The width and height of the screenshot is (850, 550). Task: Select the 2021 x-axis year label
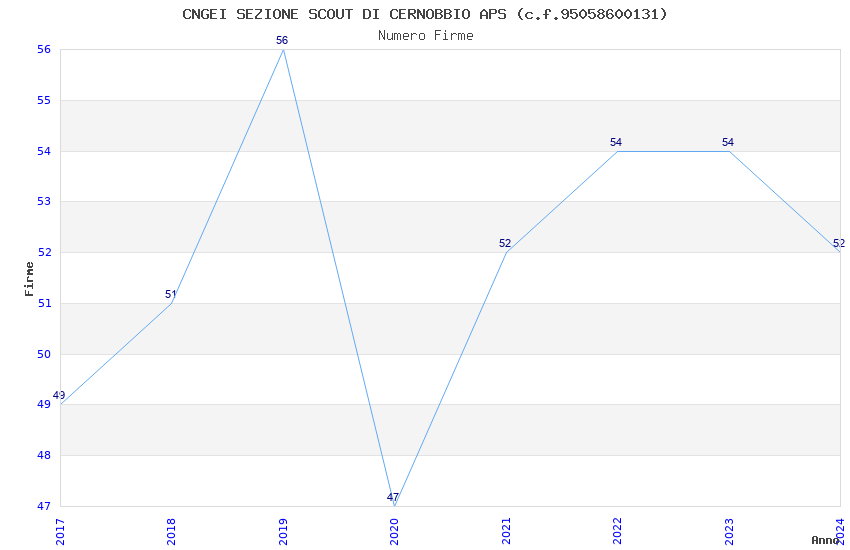pyautogui.click(x=506, y=532)
